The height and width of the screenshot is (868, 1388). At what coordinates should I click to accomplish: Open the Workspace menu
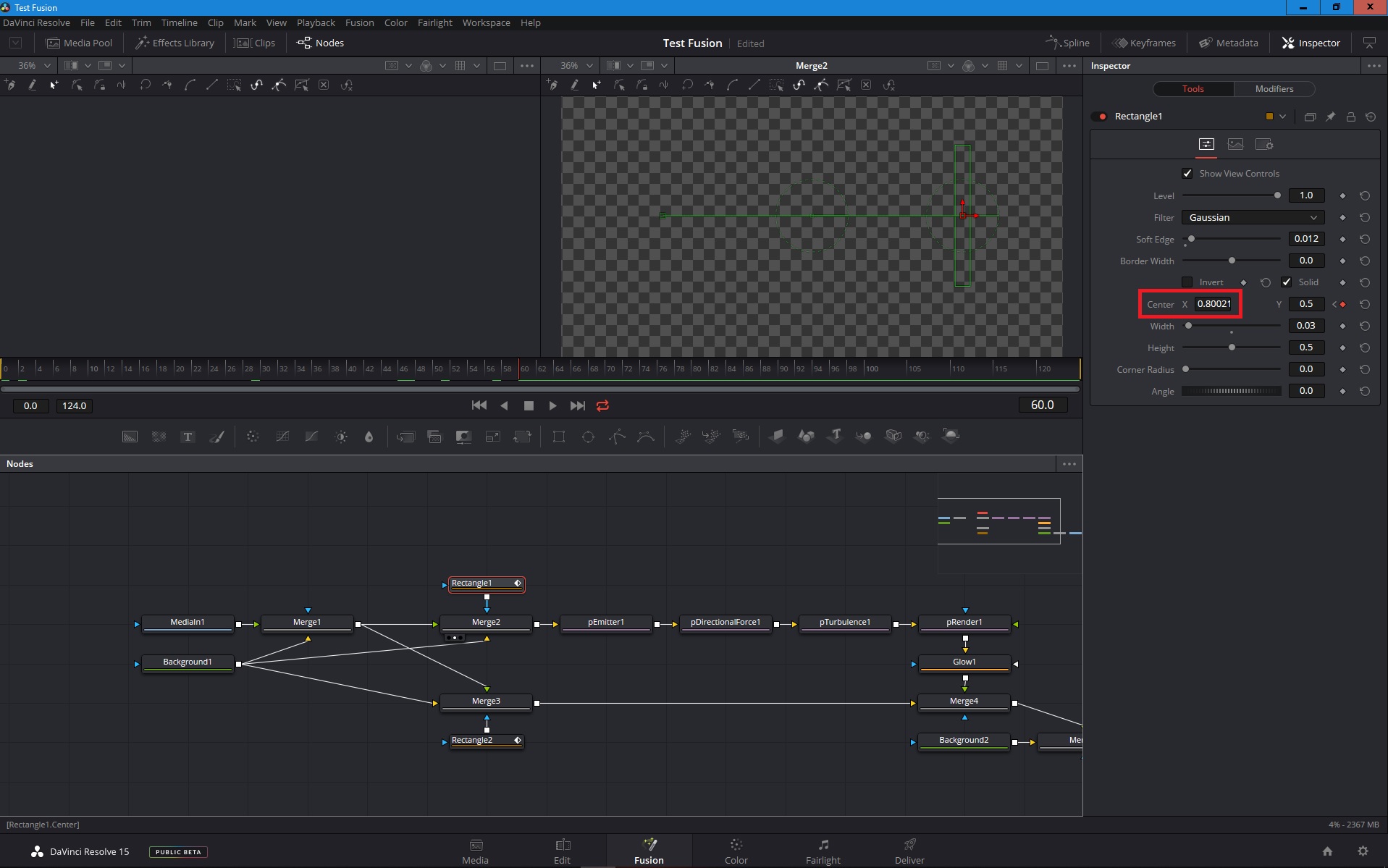pos(486,22)
